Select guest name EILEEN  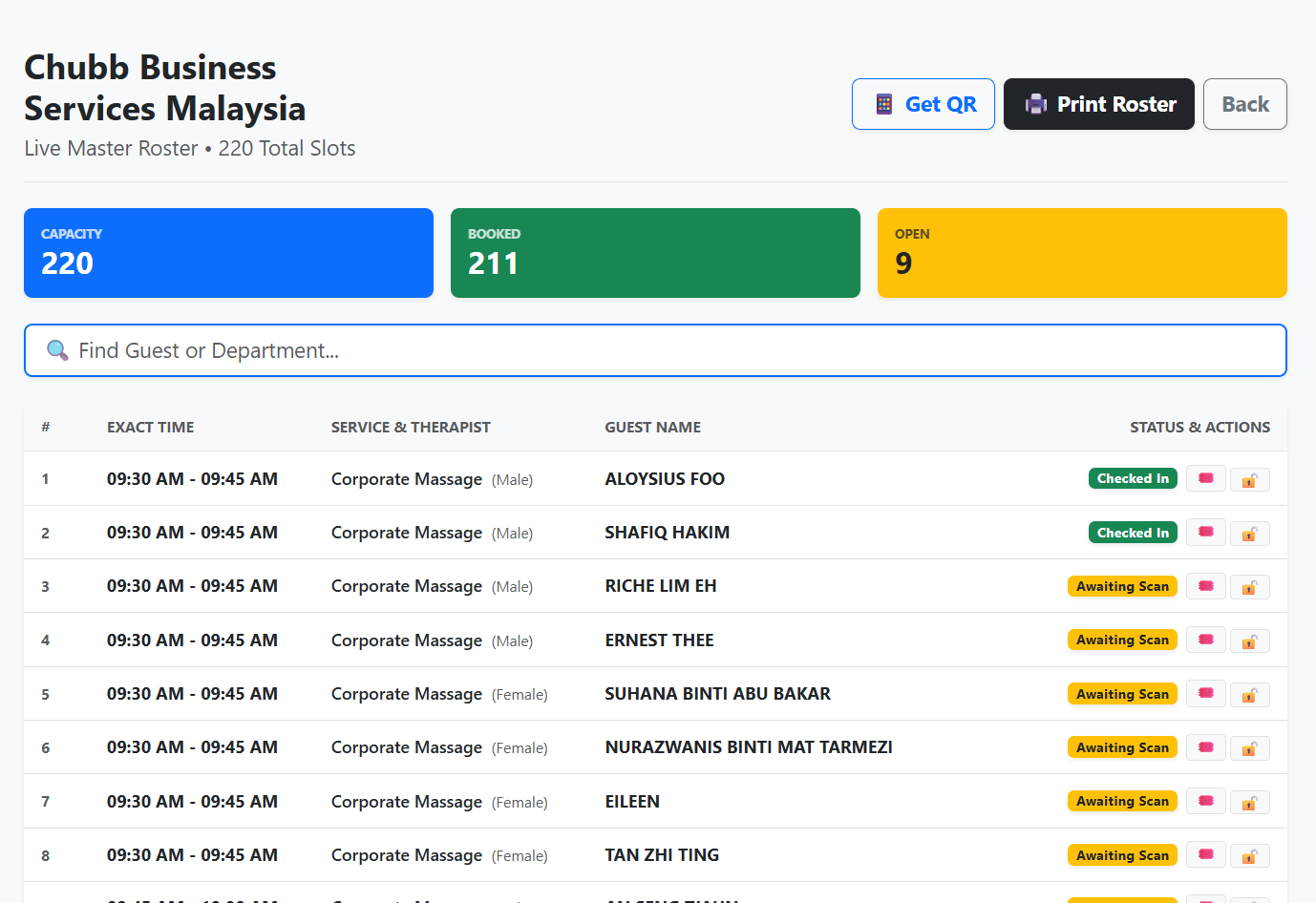click(x=632, y=802)
